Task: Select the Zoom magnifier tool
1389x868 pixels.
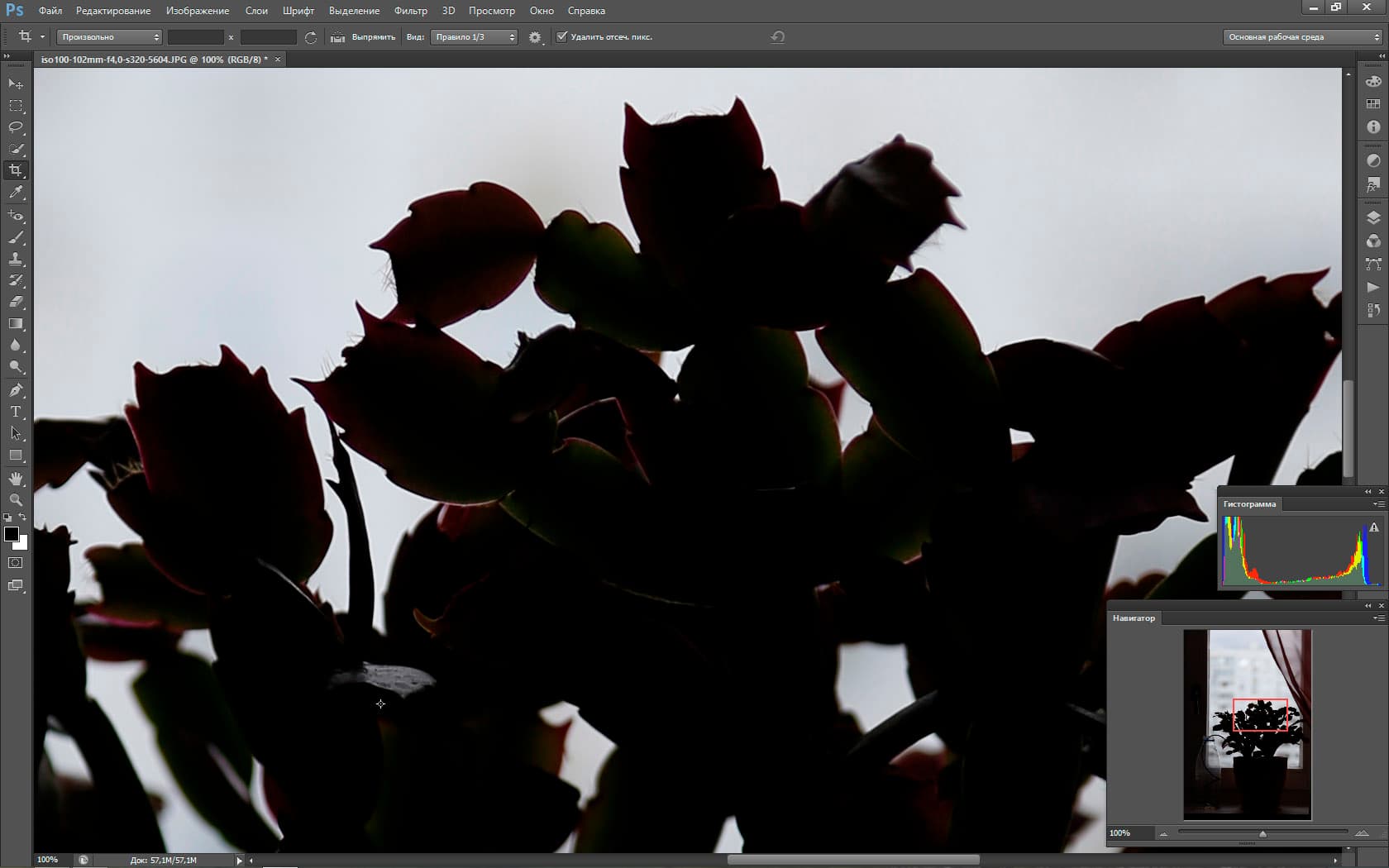Action: (16, 500)
